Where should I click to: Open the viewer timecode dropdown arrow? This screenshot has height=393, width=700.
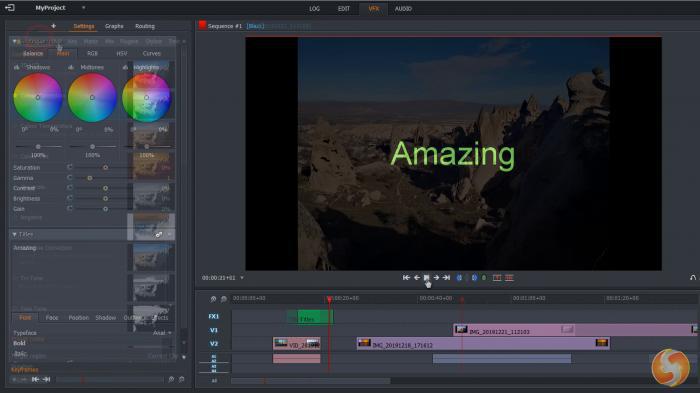(x=242, y=278)
